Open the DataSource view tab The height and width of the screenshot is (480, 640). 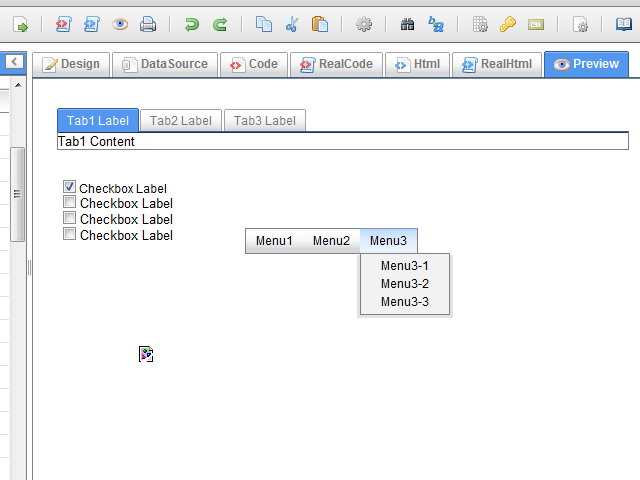pyautogui.click(x=164, y=64)
